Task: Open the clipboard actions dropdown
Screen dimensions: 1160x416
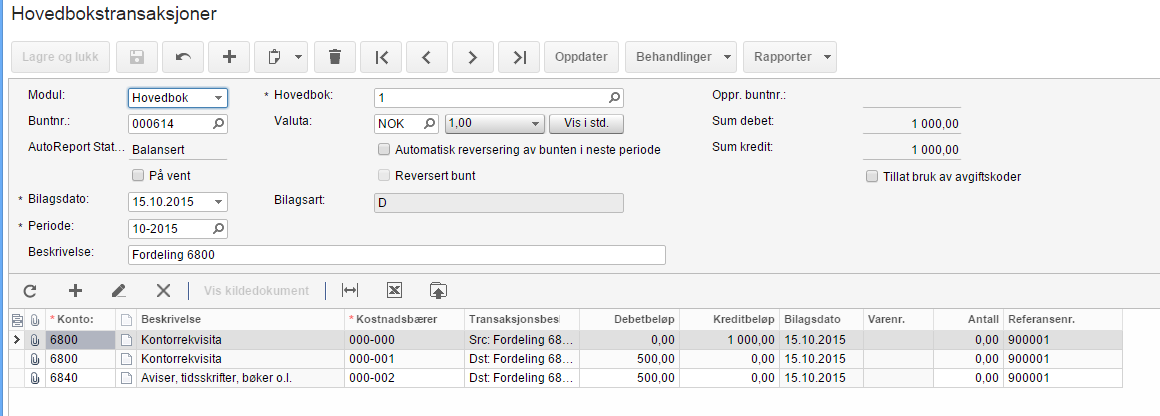Action: coord(280,57)
